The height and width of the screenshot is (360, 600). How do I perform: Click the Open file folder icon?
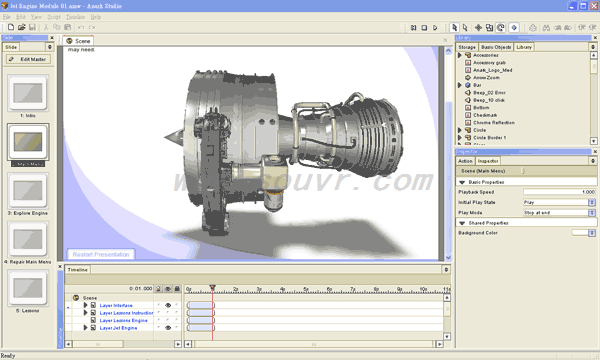(21, 27)
